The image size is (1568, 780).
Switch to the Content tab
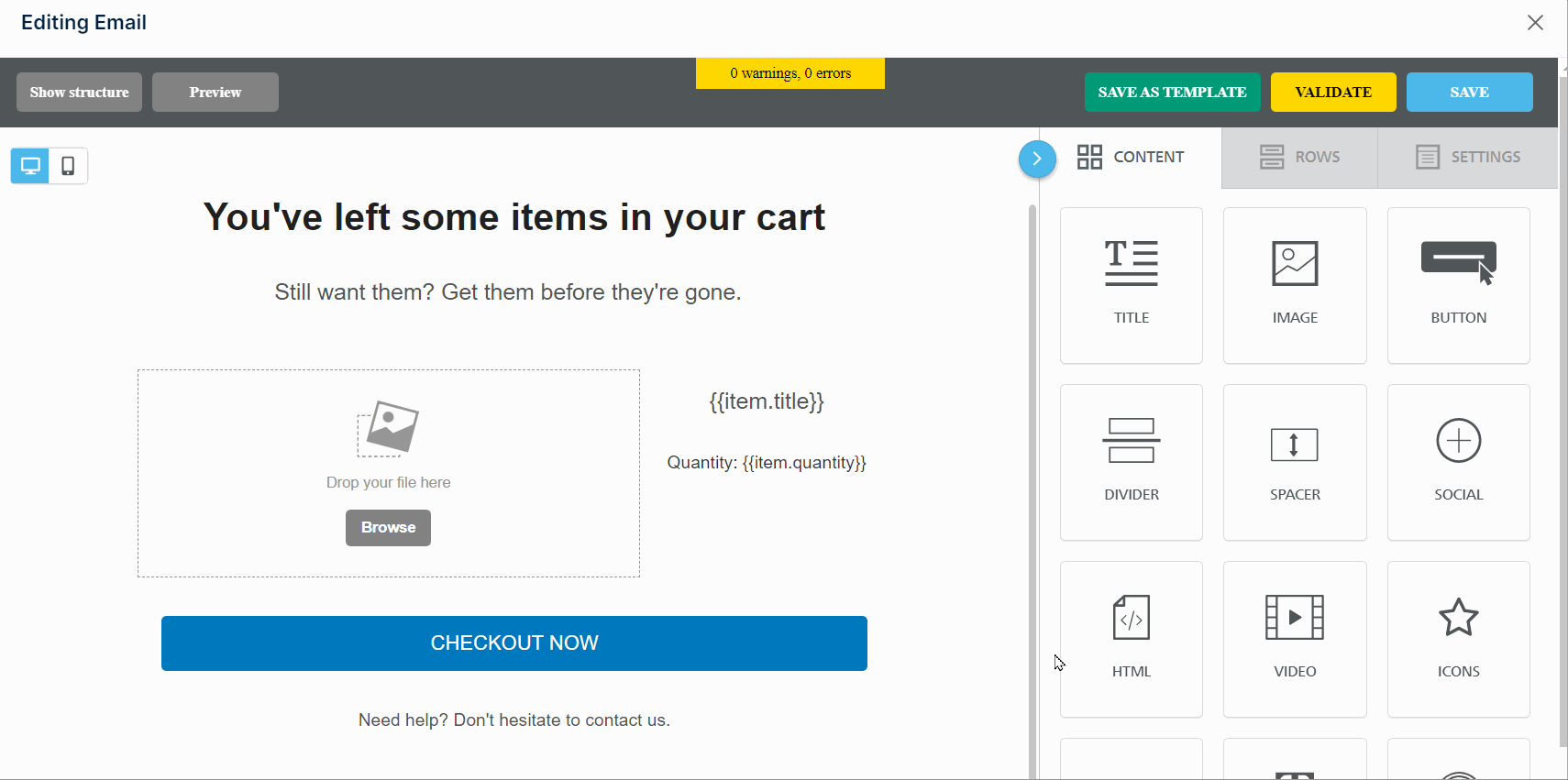[1131, 158]
